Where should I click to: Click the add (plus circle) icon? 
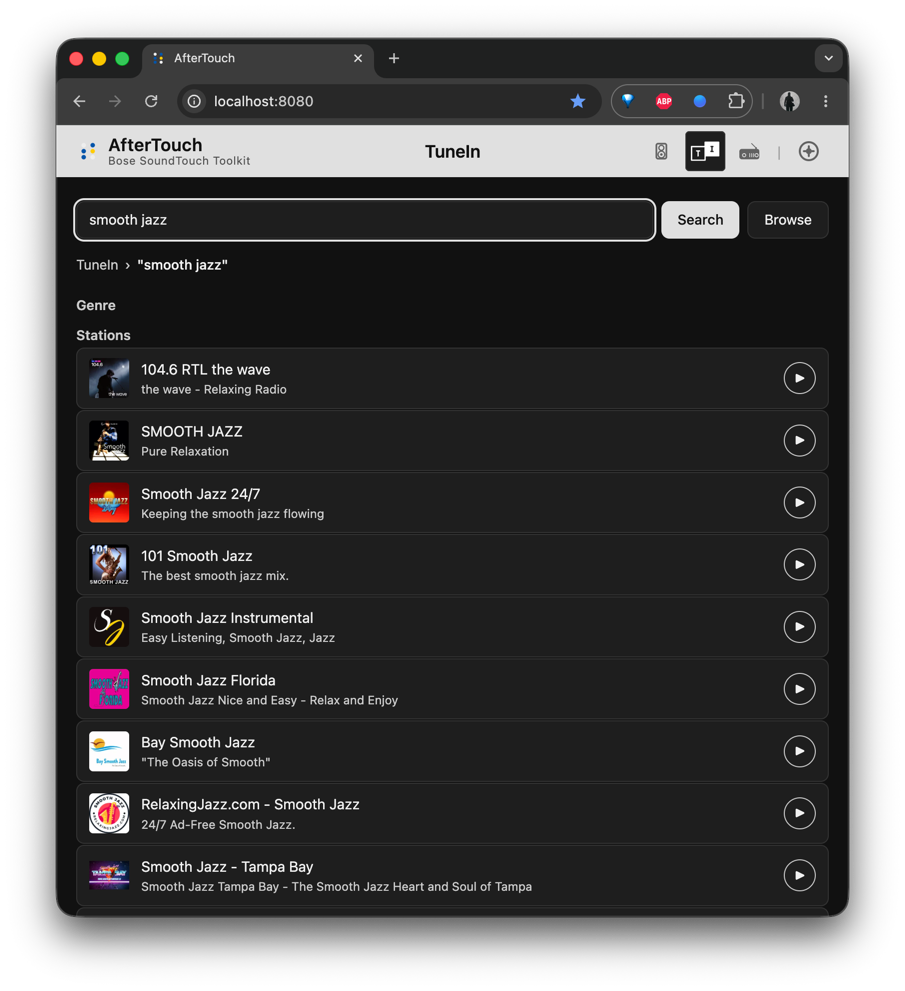(x=808, y=152)
